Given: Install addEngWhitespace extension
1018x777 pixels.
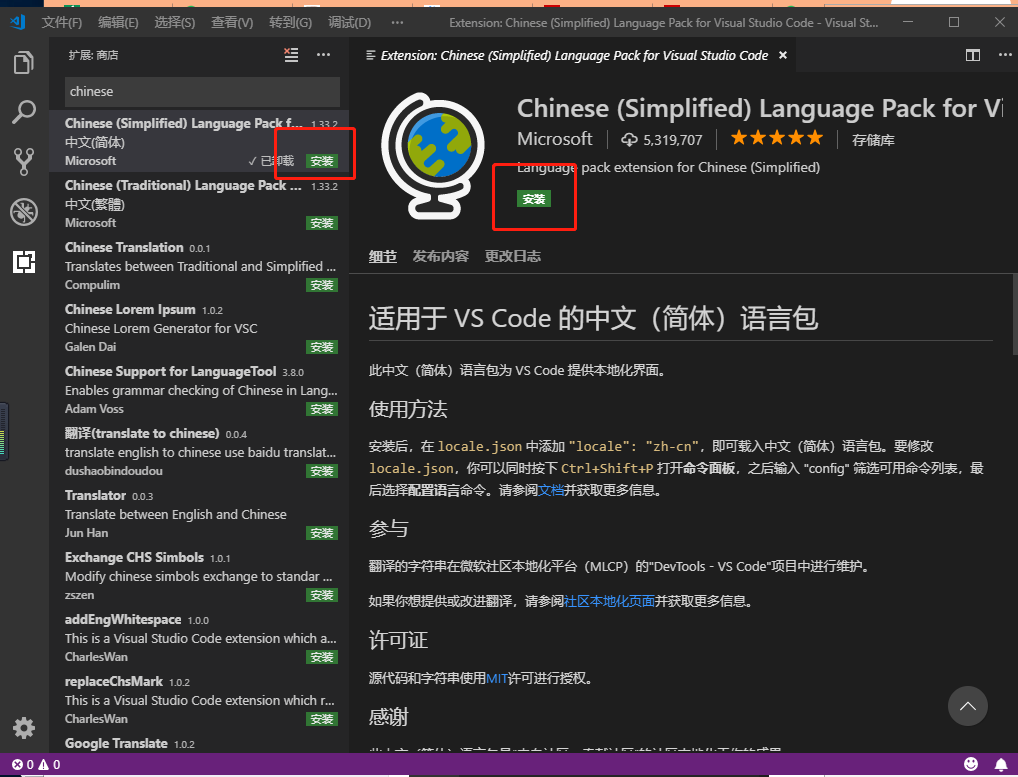Looking at the screenshot, I should tap(321, 658).
